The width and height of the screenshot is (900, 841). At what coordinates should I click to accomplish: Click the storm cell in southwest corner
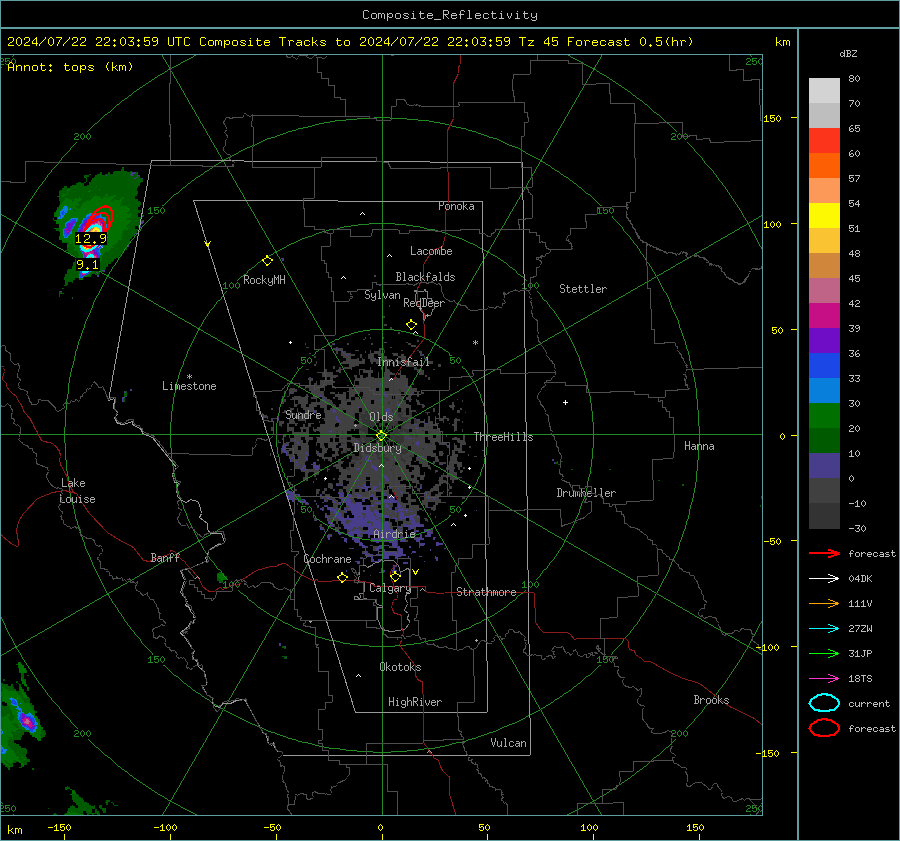20,718
